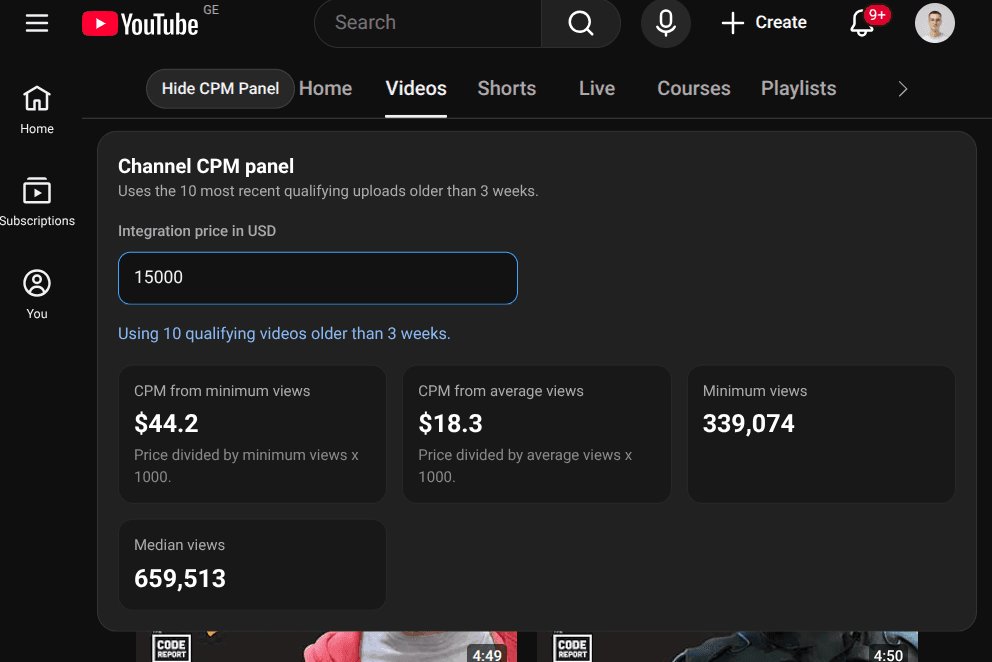Go to Home in sidebar
Viewport: 992px width, 662px height.
click(37, 109)
